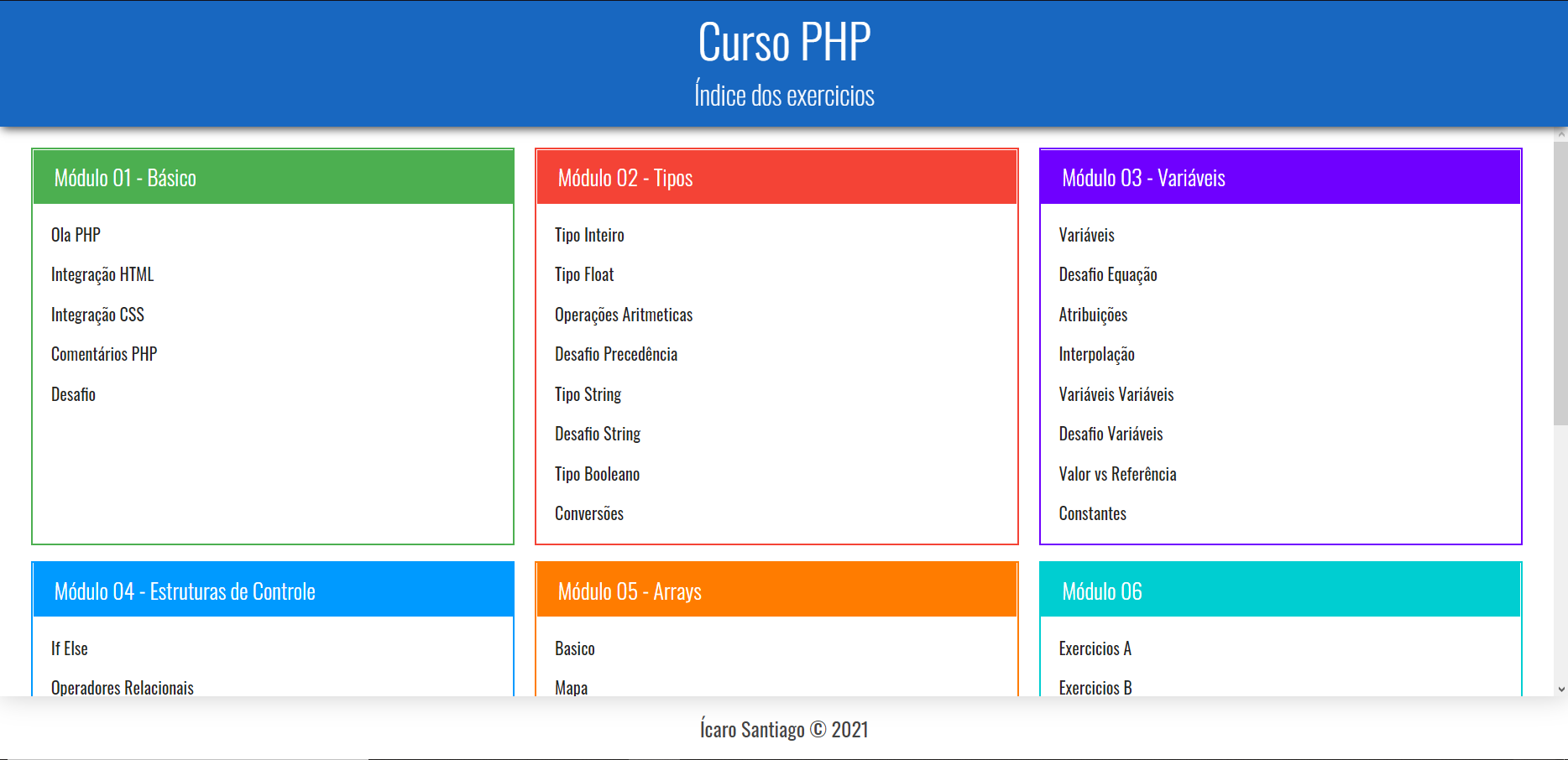Screen dimensions: 1568x760
Task: Open Integração HTML exercise
Action: [102, 274]
